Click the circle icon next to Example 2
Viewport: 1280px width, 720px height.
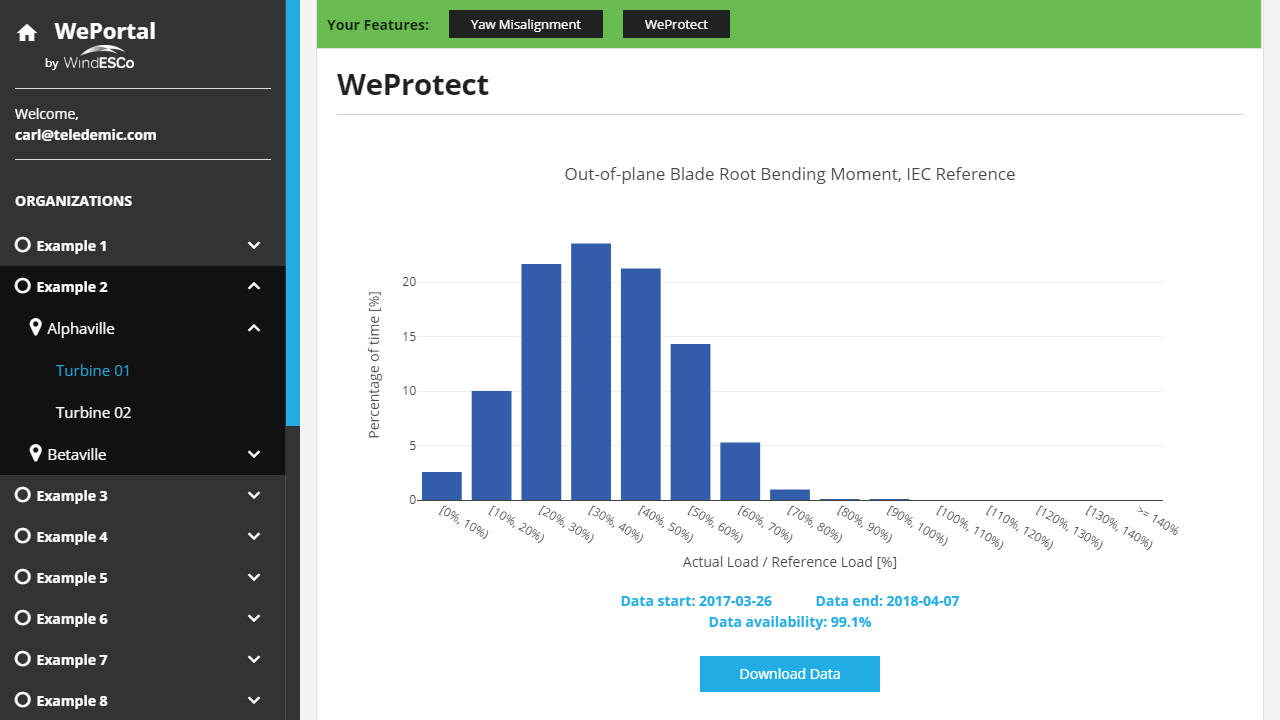(x=23, y=286)
